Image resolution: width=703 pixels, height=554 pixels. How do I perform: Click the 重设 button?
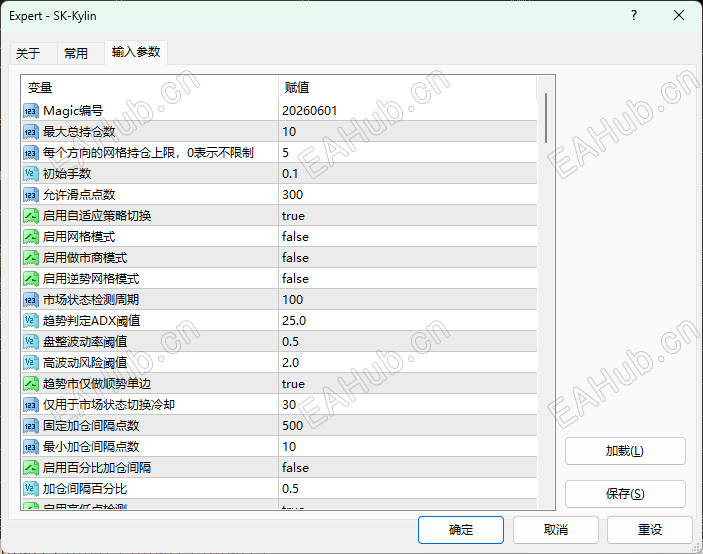click(x=650, y=530)
